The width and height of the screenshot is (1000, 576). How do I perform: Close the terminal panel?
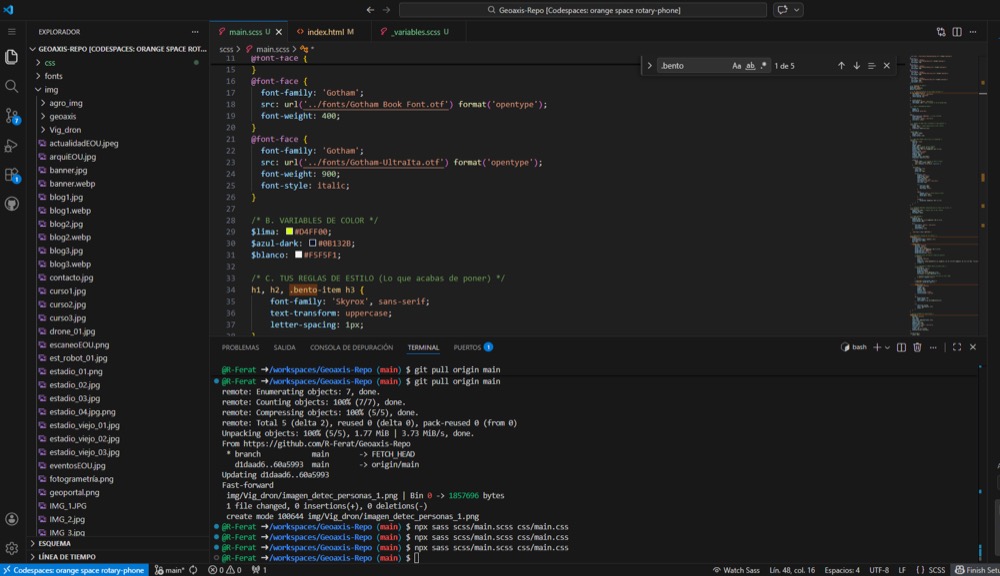click(973, 347)
